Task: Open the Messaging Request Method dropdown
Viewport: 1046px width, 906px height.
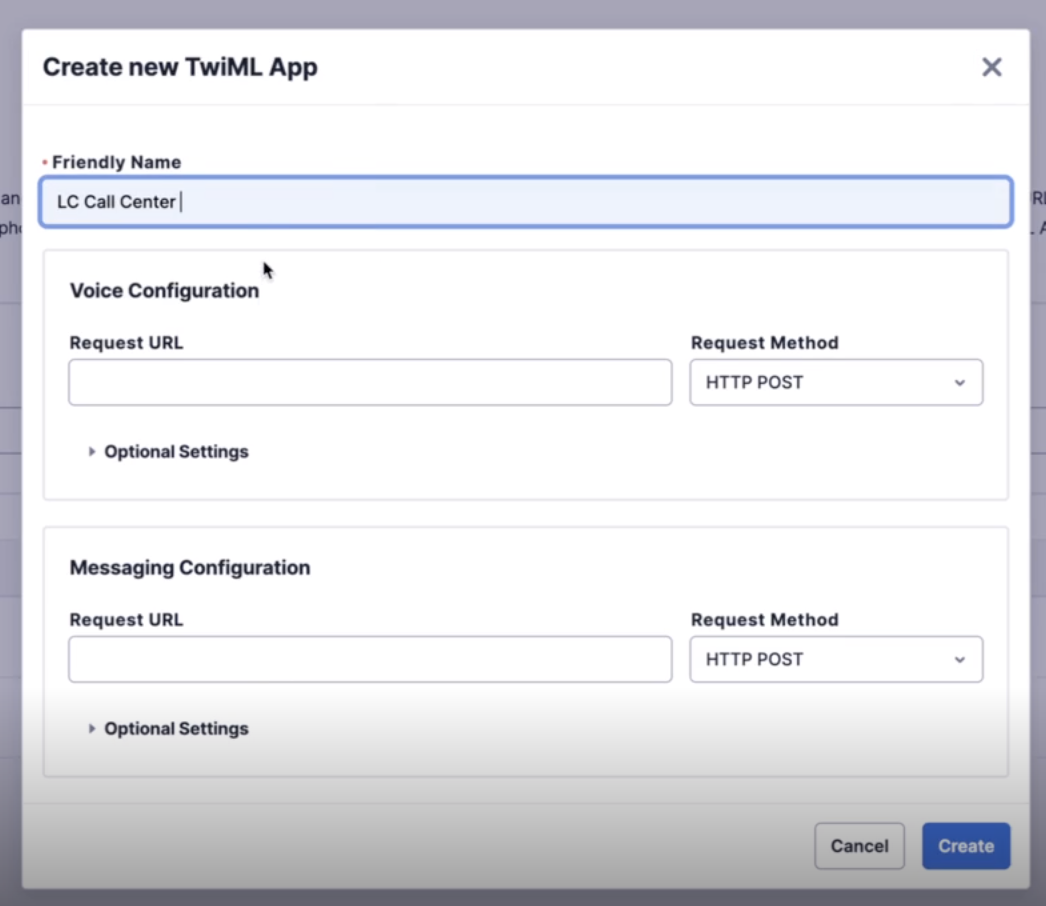Action: [x=836, y=659]
